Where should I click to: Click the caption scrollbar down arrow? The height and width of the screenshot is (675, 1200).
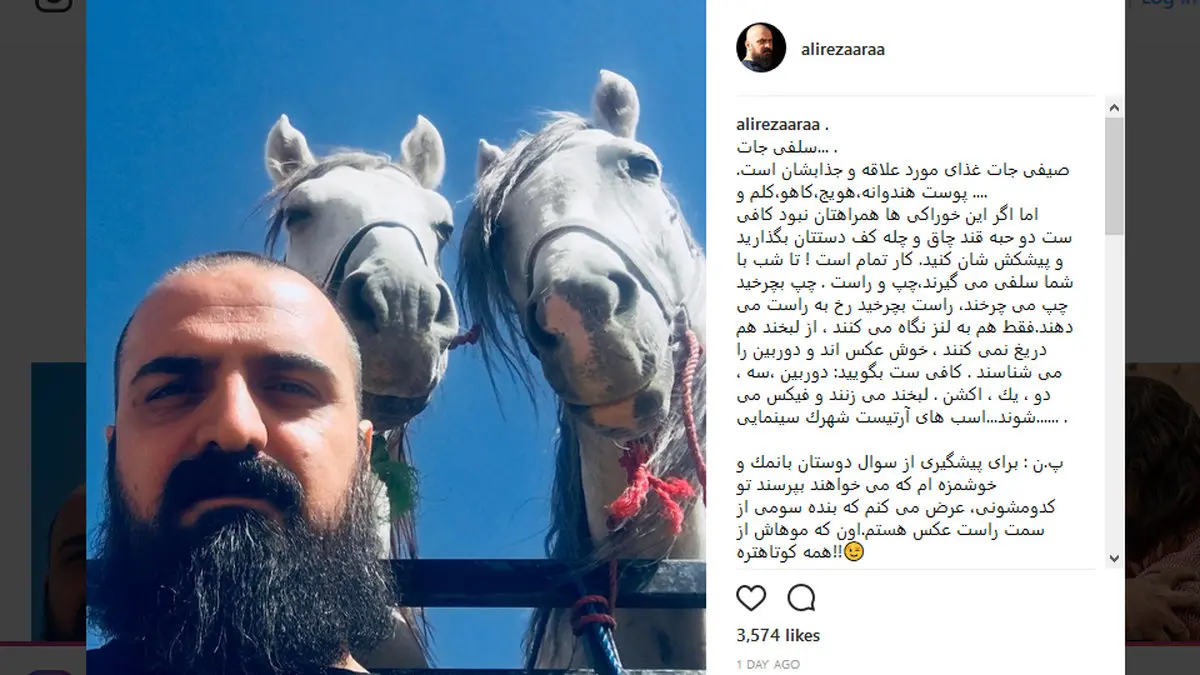1114,559
